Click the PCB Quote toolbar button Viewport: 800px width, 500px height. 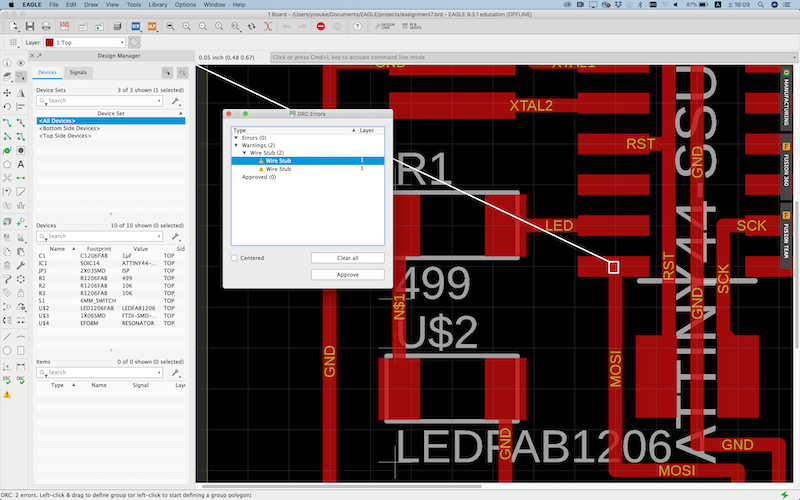point(412,27)
